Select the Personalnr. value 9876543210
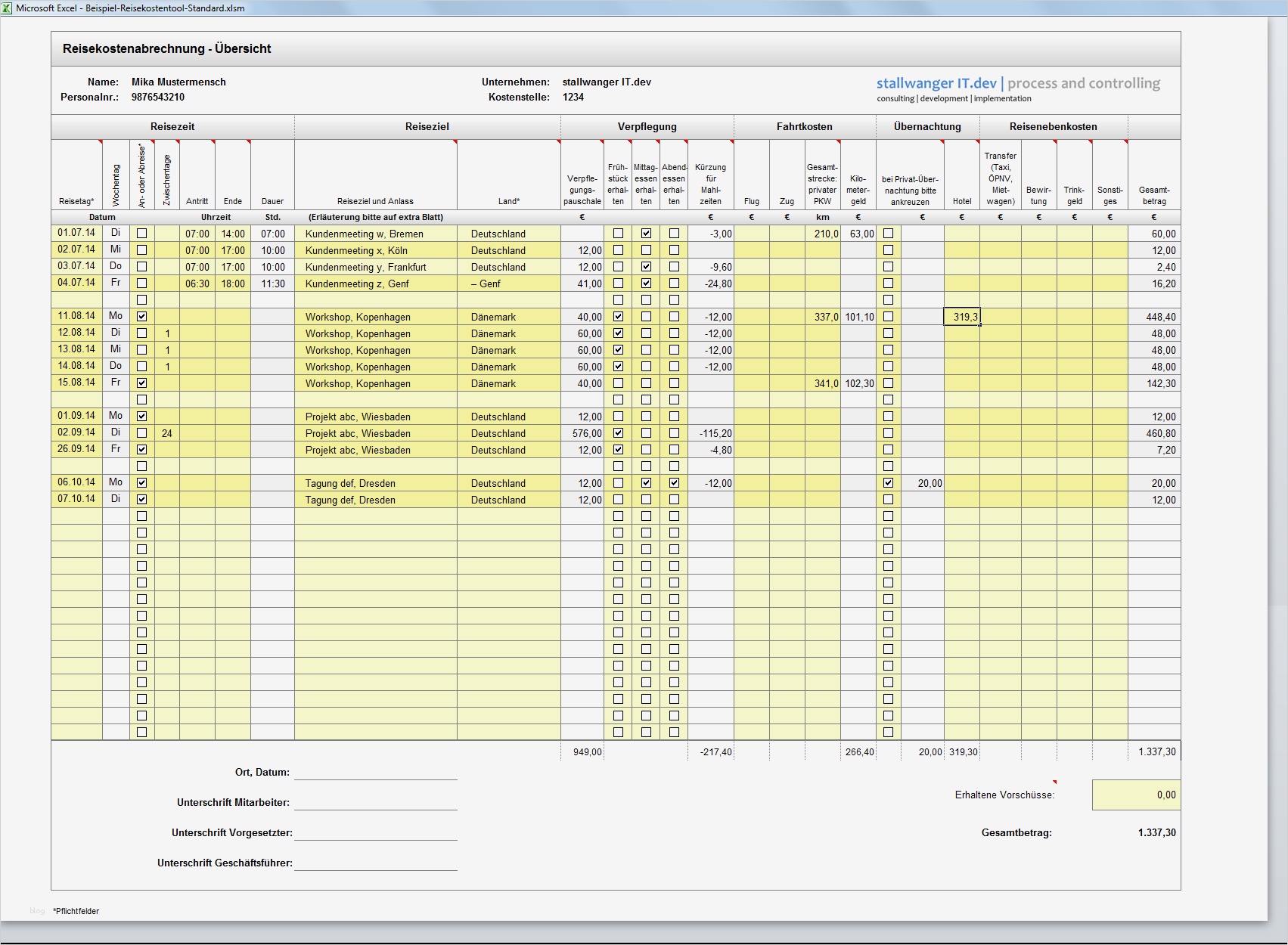The height and width of the screenshot is (945, 1288). pos(157,97)
